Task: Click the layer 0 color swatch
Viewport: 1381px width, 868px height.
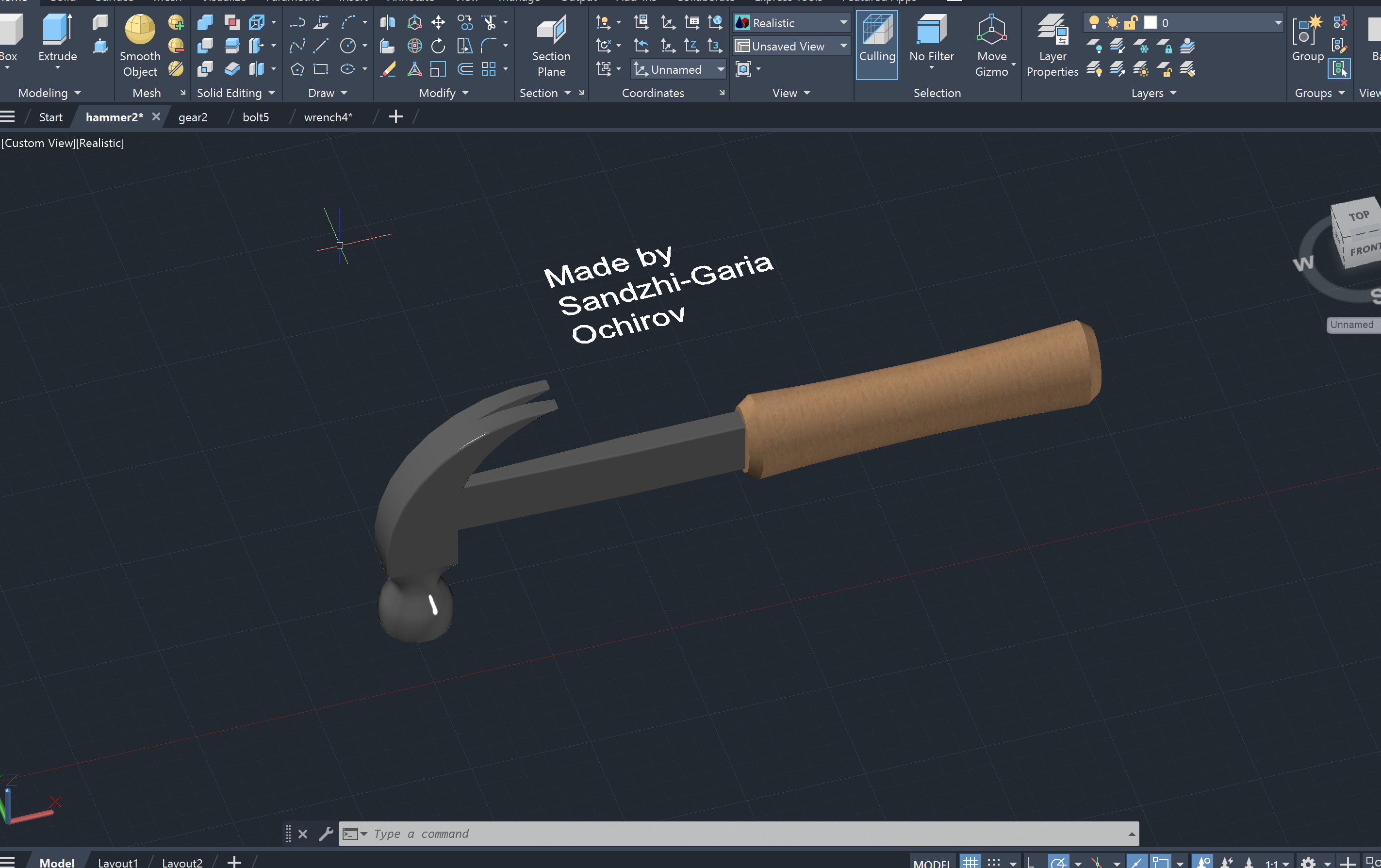Action: tap(1150, 23)
